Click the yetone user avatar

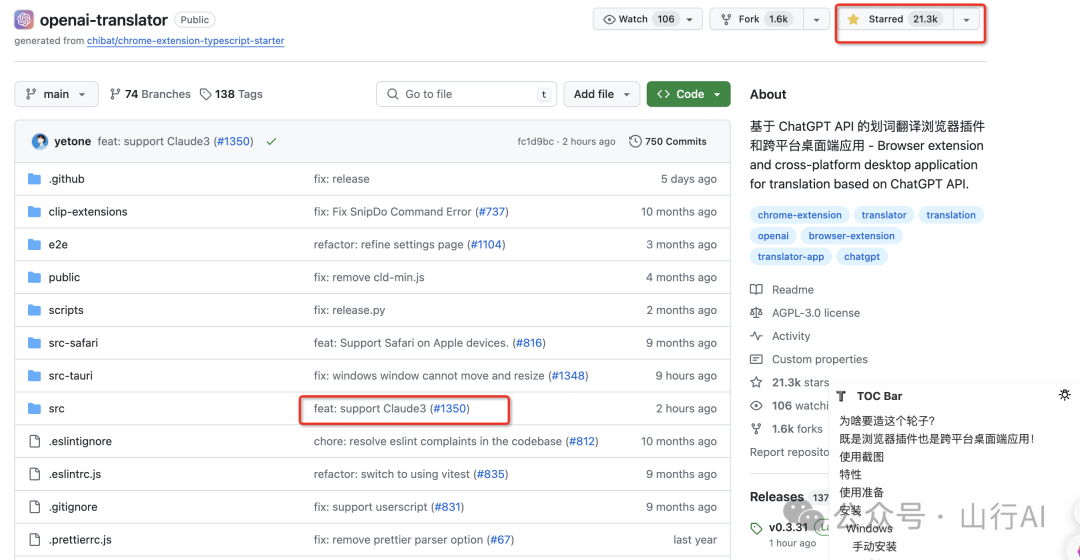coord(40,142)
